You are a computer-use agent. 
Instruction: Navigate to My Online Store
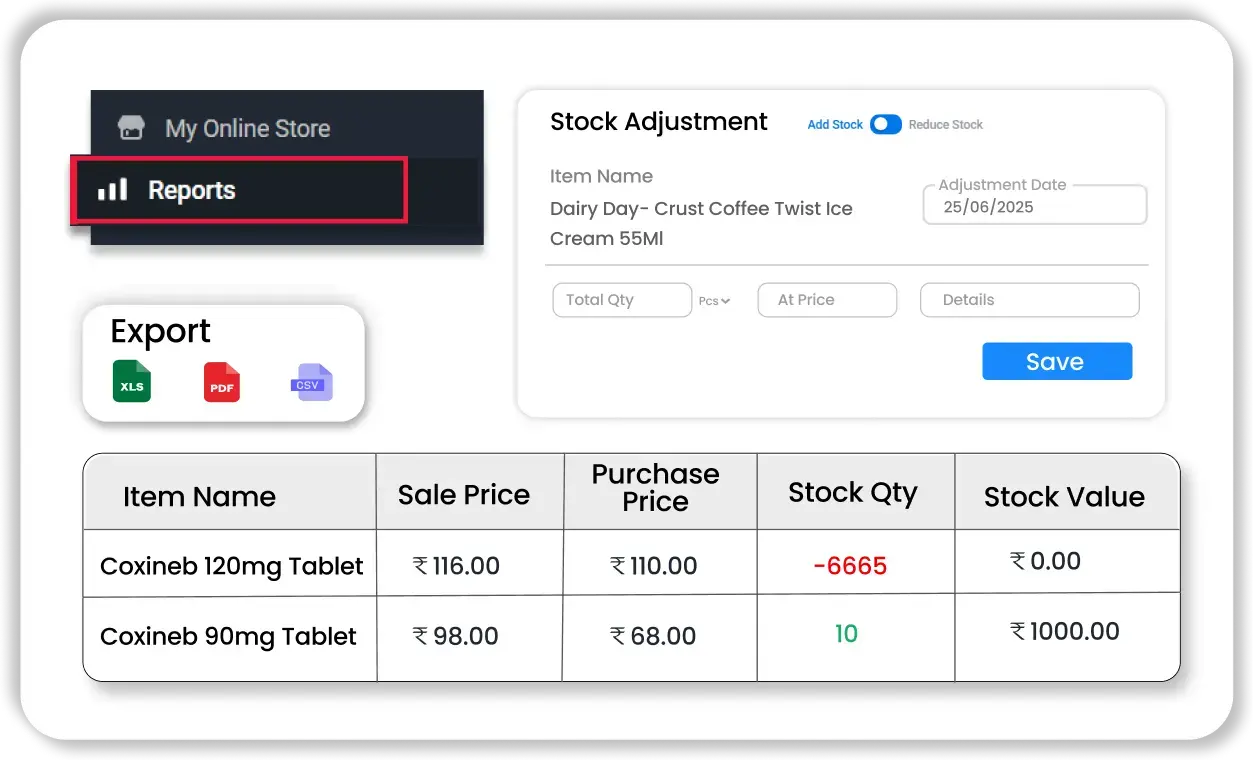point(247,128)
